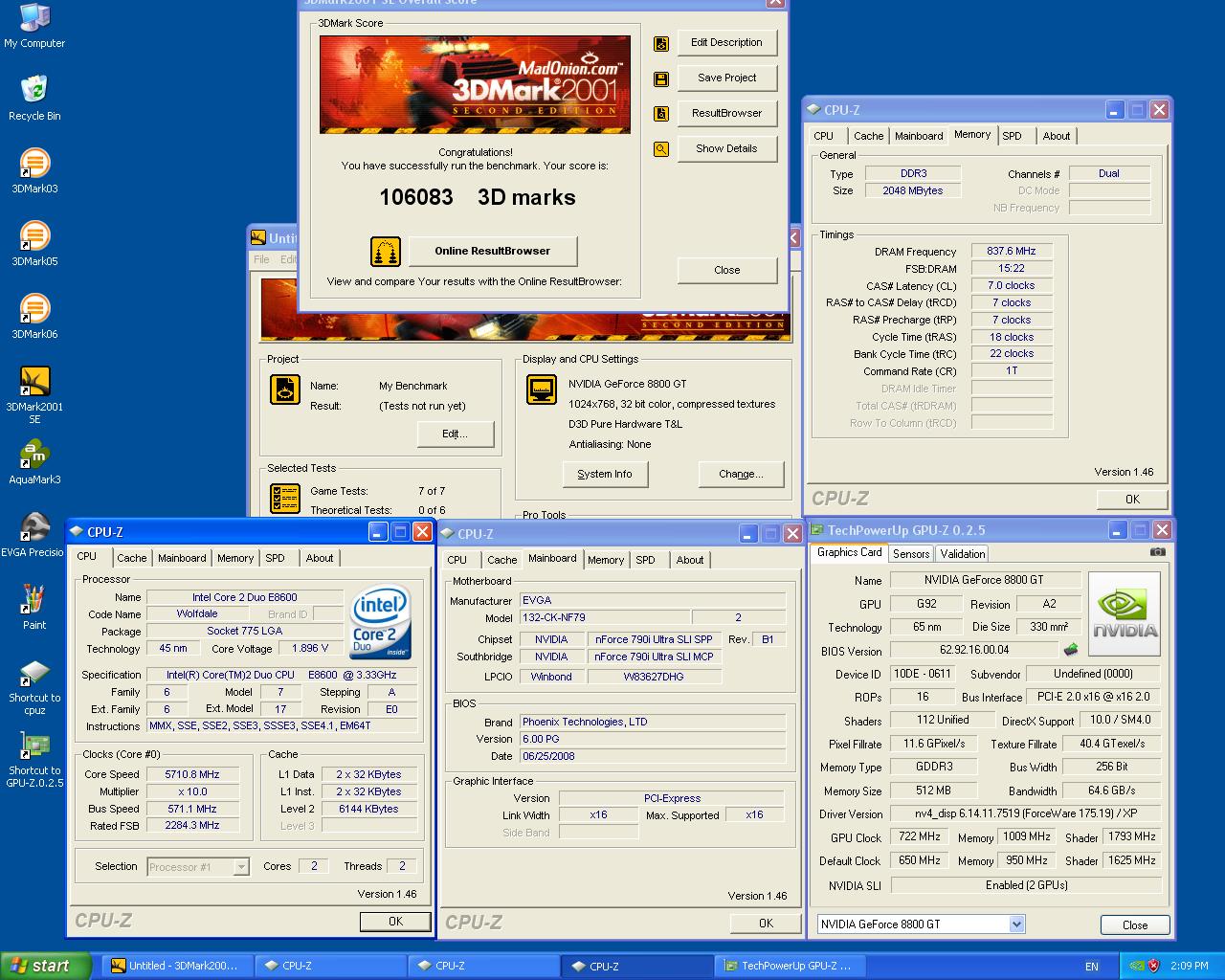Switch to TechPowerUp GPU-Z taskbar item
Screen dimensions: 1225x980
[791, 966]
